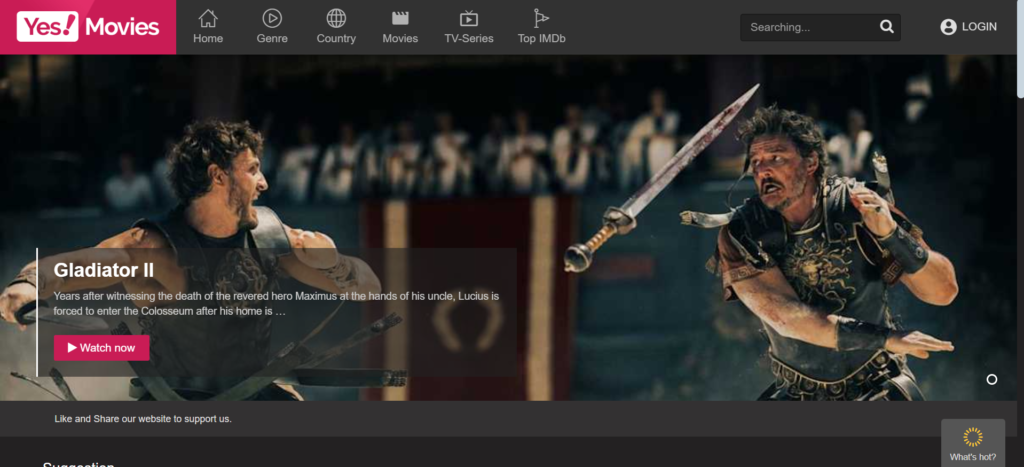Open the Top IMDb list
The height and width of the screenshot is (467, 1024).
pos(541,27)
